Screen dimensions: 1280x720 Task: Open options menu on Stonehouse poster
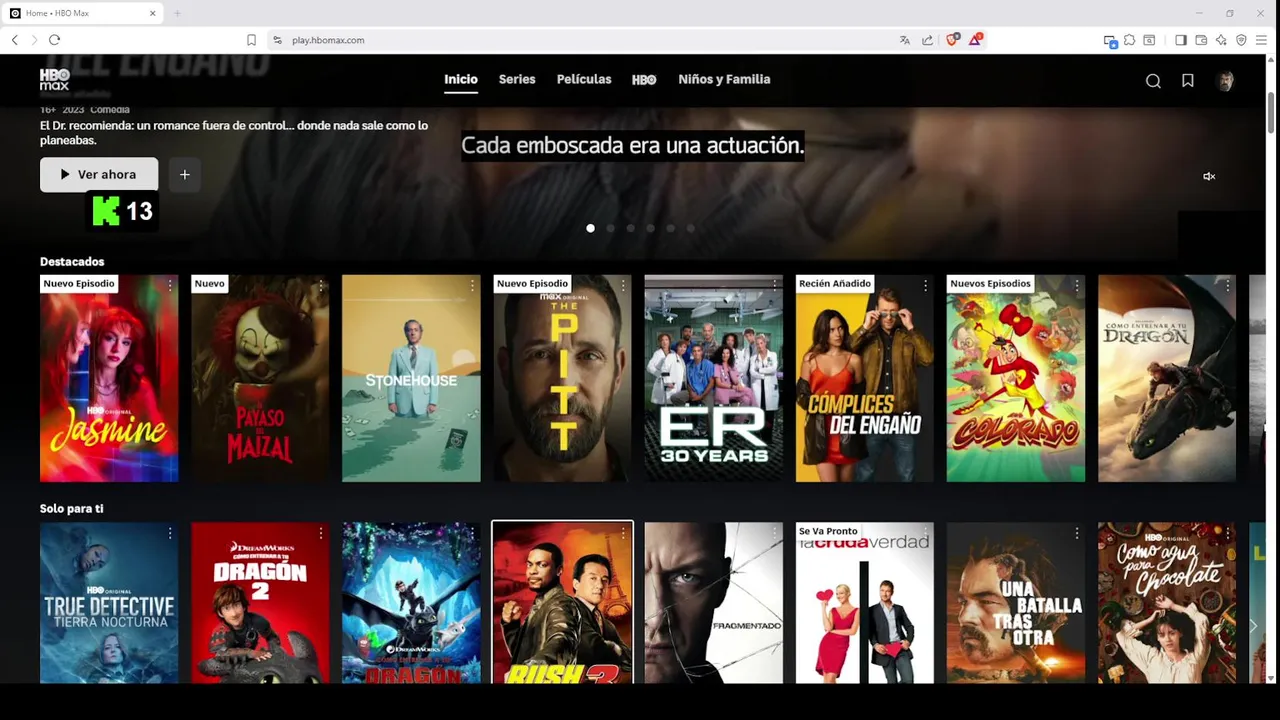coord(472,286)
